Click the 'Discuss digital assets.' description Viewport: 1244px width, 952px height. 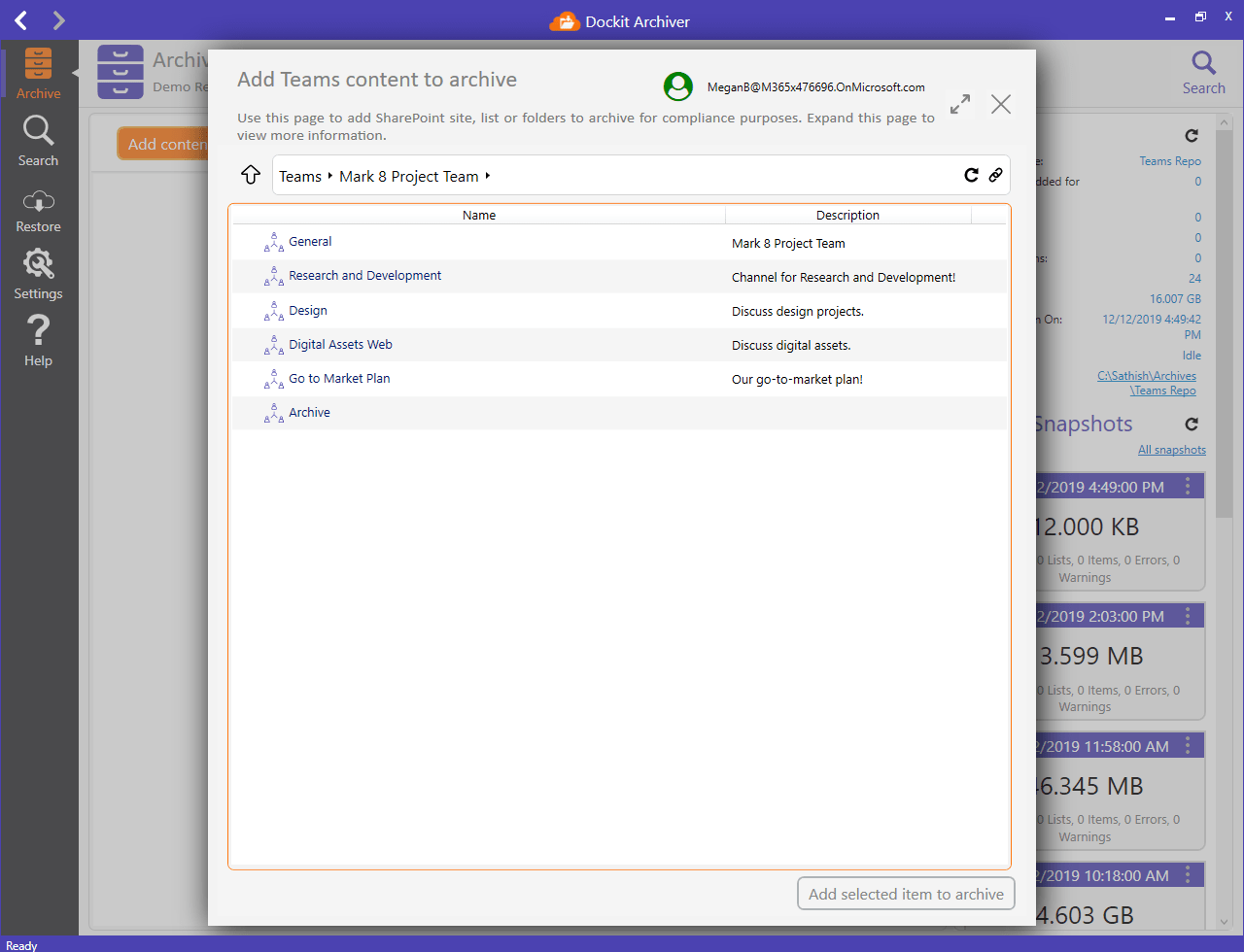791,346
